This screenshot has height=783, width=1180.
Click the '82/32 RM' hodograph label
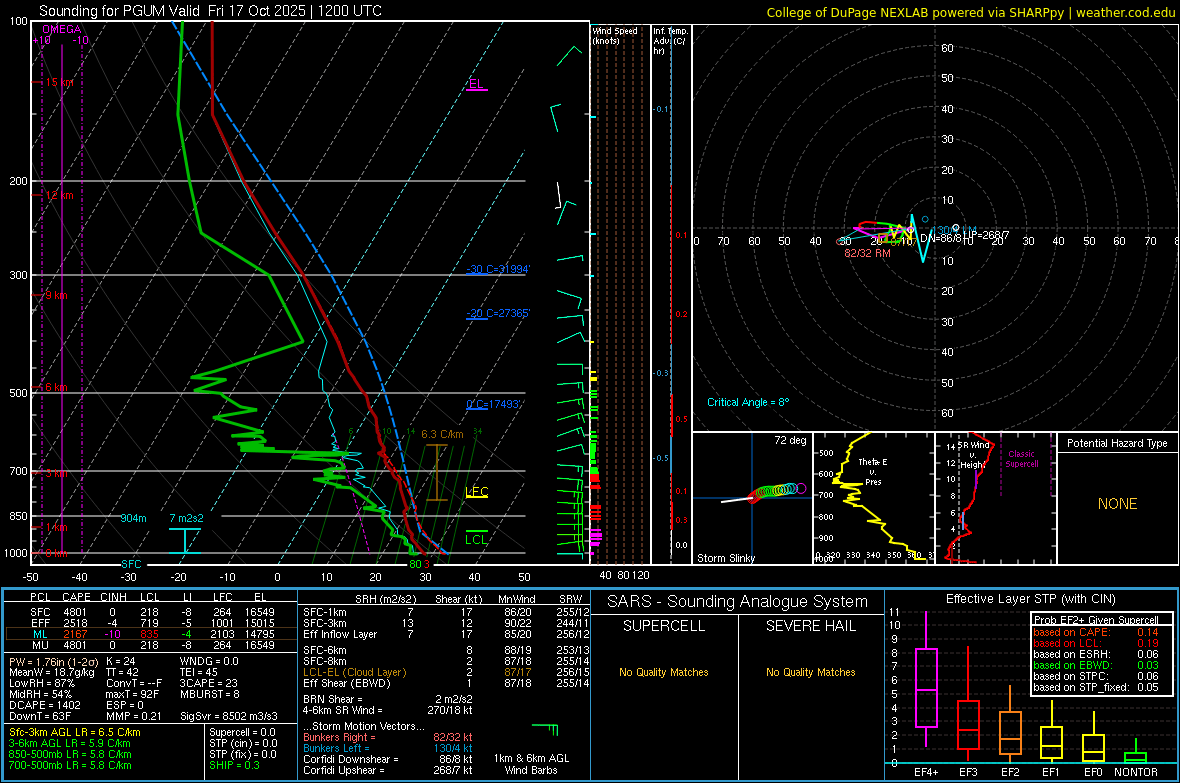[x=867, y=253]
